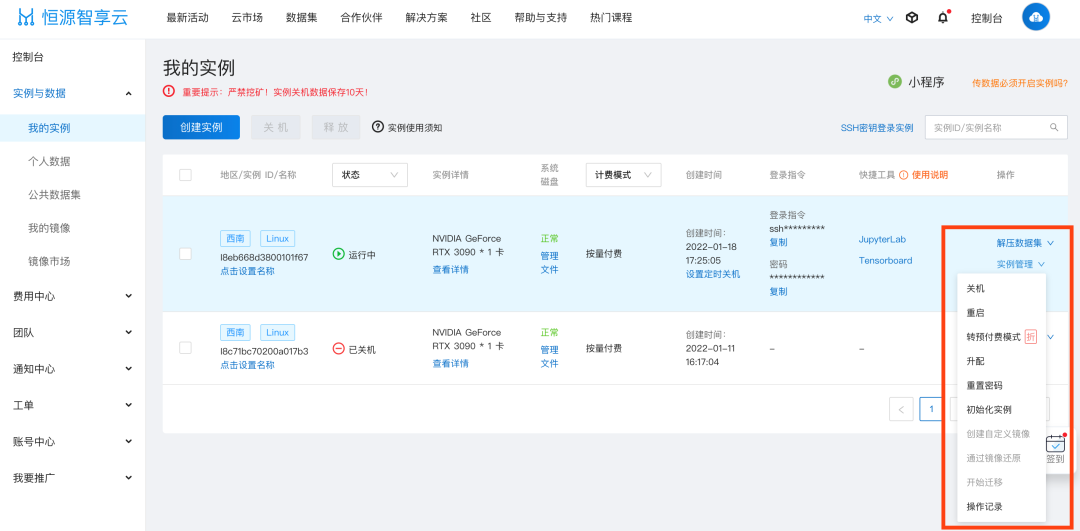Toggle the select-all checkbox in table header
The height and width of the screenshot is (531, 1080).
[x=185, y=175]
